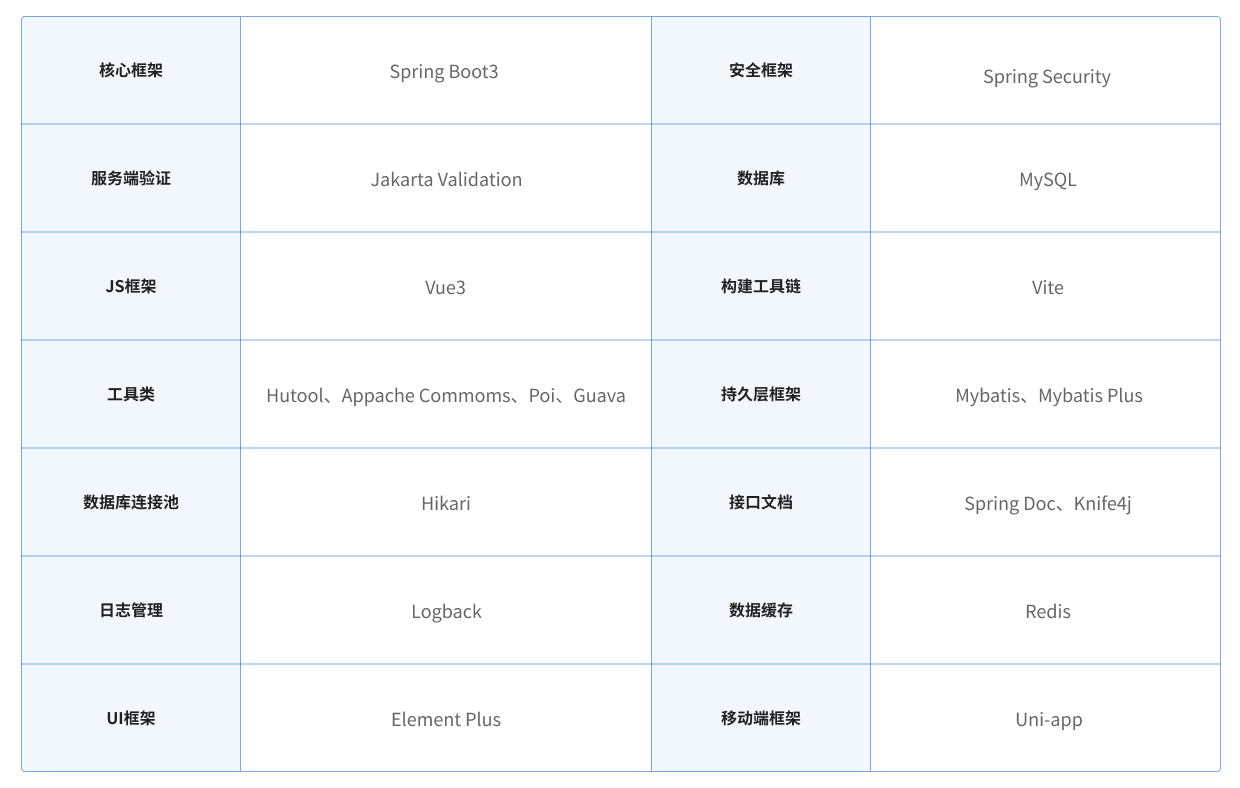Click the Jakarta Validation text

point(446,179)
